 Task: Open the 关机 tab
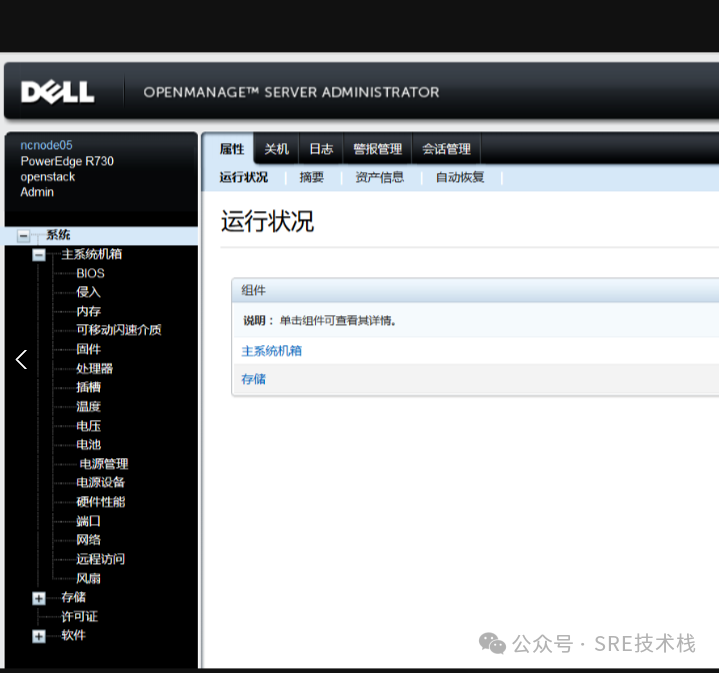[x=277, y=149]
